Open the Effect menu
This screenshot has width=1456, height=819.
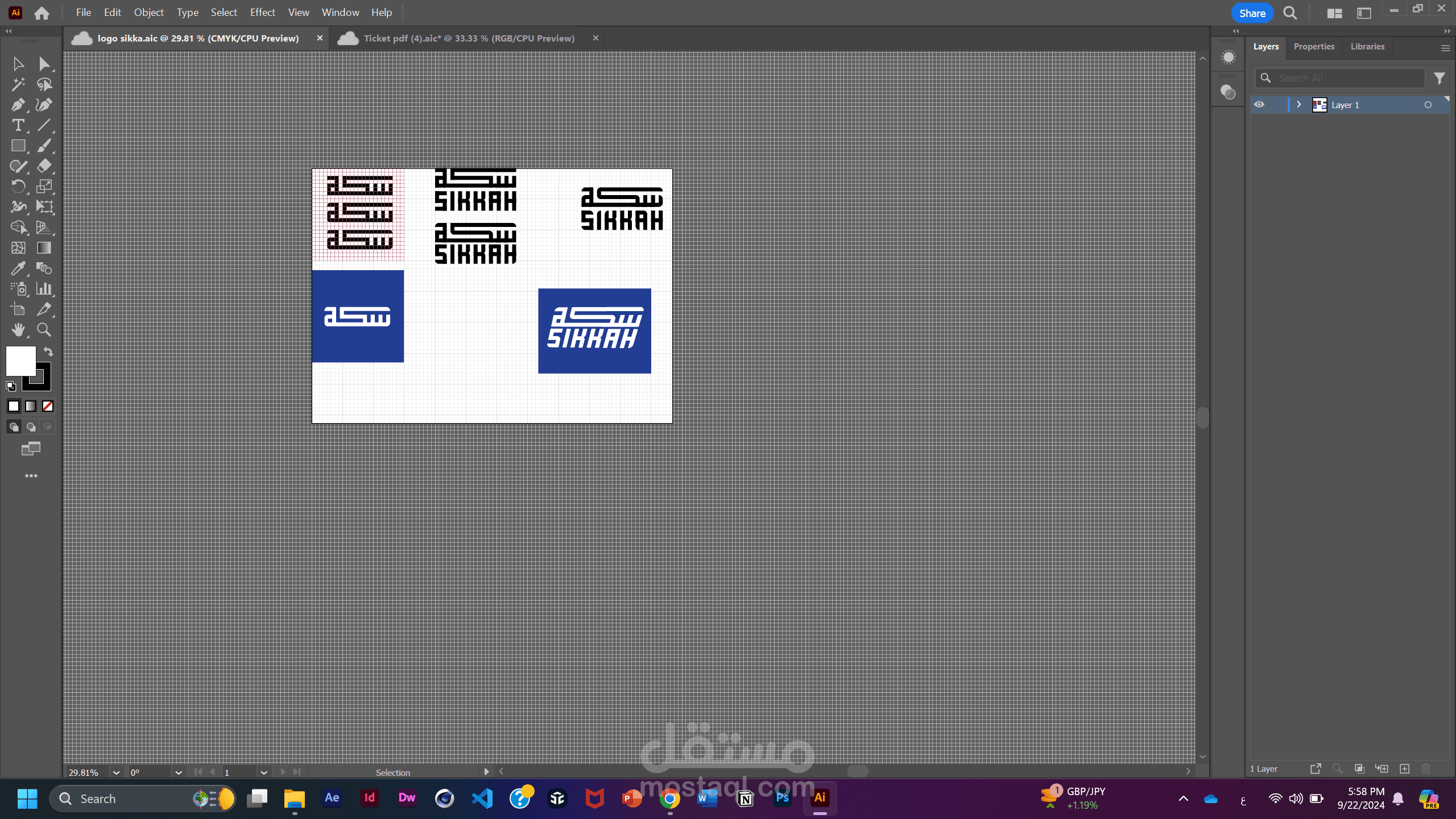pyautogui.click(x=262, y=13)
